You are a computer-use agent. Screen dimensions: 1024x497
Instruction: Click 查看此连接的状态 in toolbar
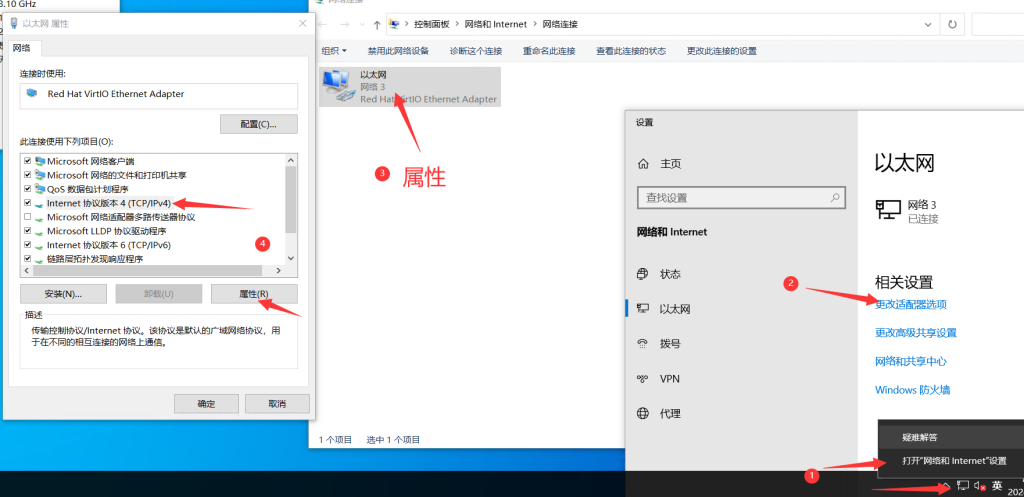631,51
